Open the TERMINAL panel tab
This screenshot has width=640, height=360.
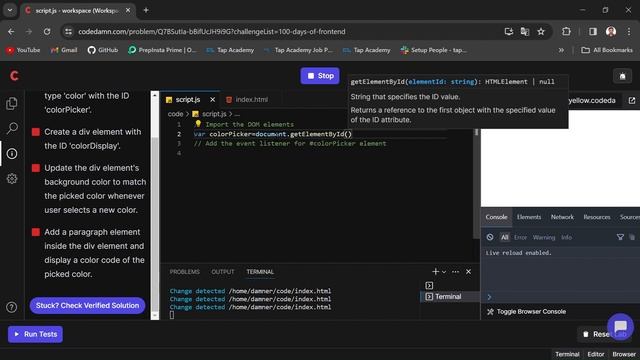(260, 272)
